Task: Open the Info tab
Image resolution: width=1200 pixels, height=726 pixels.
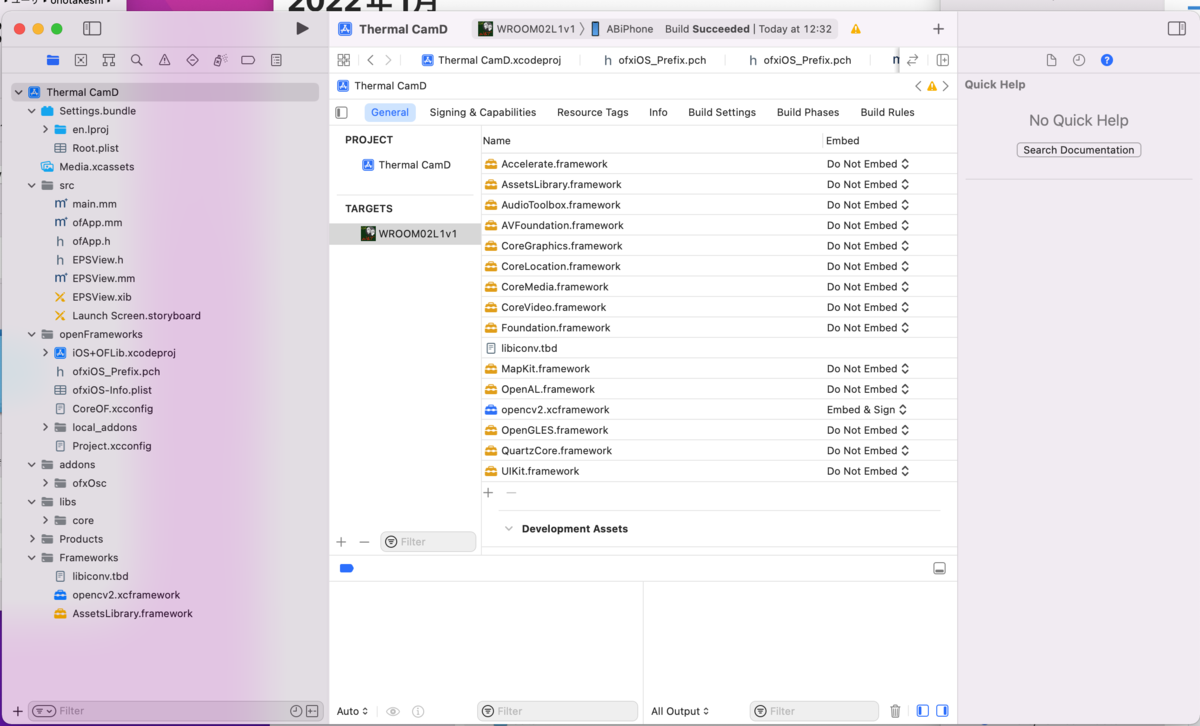Action: [658, 112]
